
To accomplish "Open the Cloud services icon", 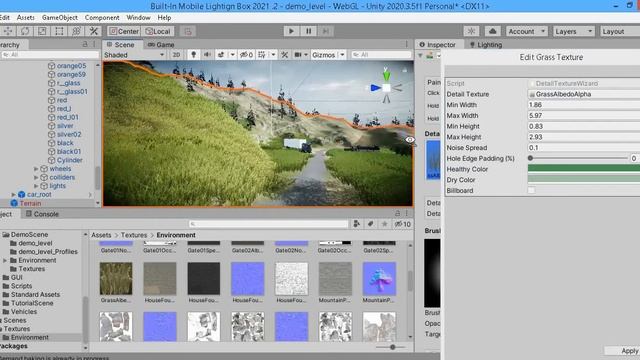I will point(493,31).
